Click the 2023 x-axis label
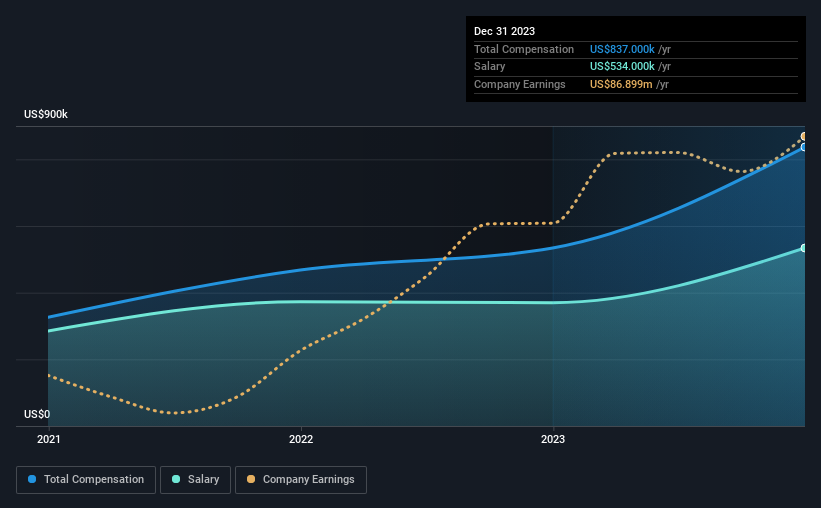The height and width of the screenshot is (508, 821). (x=553, y=439)
